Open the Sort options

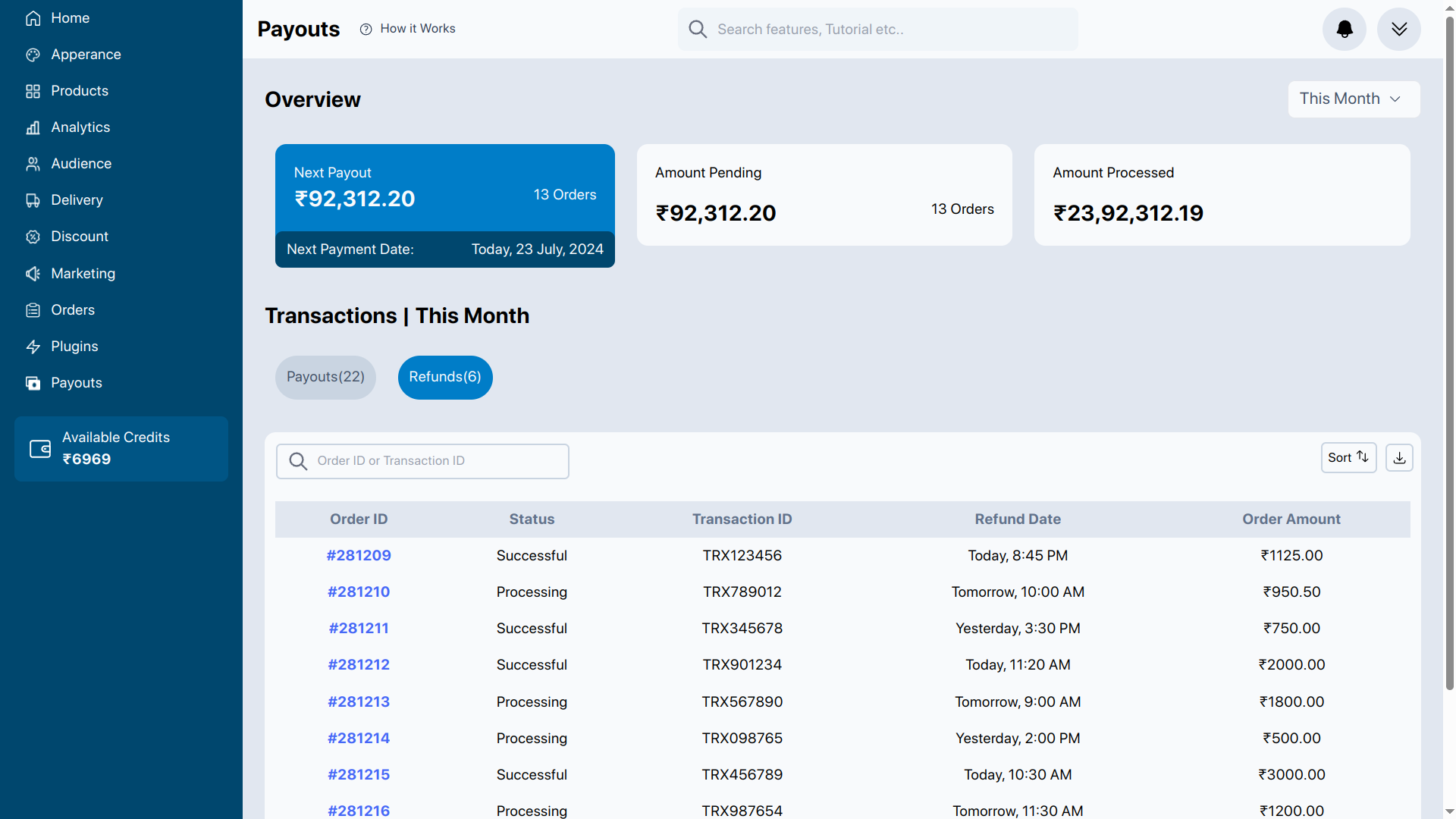pos(1348,458)
